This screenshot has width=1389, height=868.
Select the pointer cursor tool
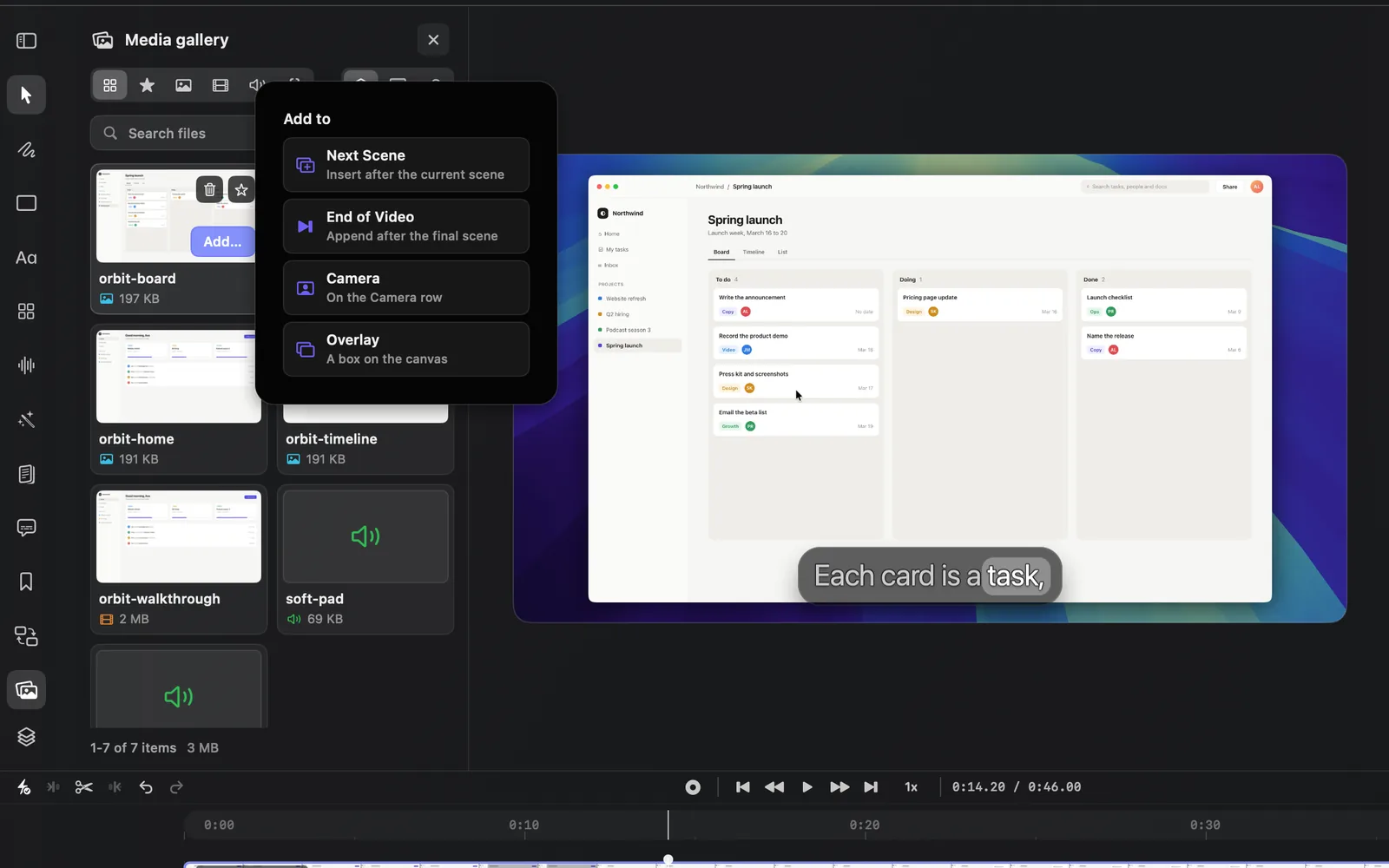(26, 95)
